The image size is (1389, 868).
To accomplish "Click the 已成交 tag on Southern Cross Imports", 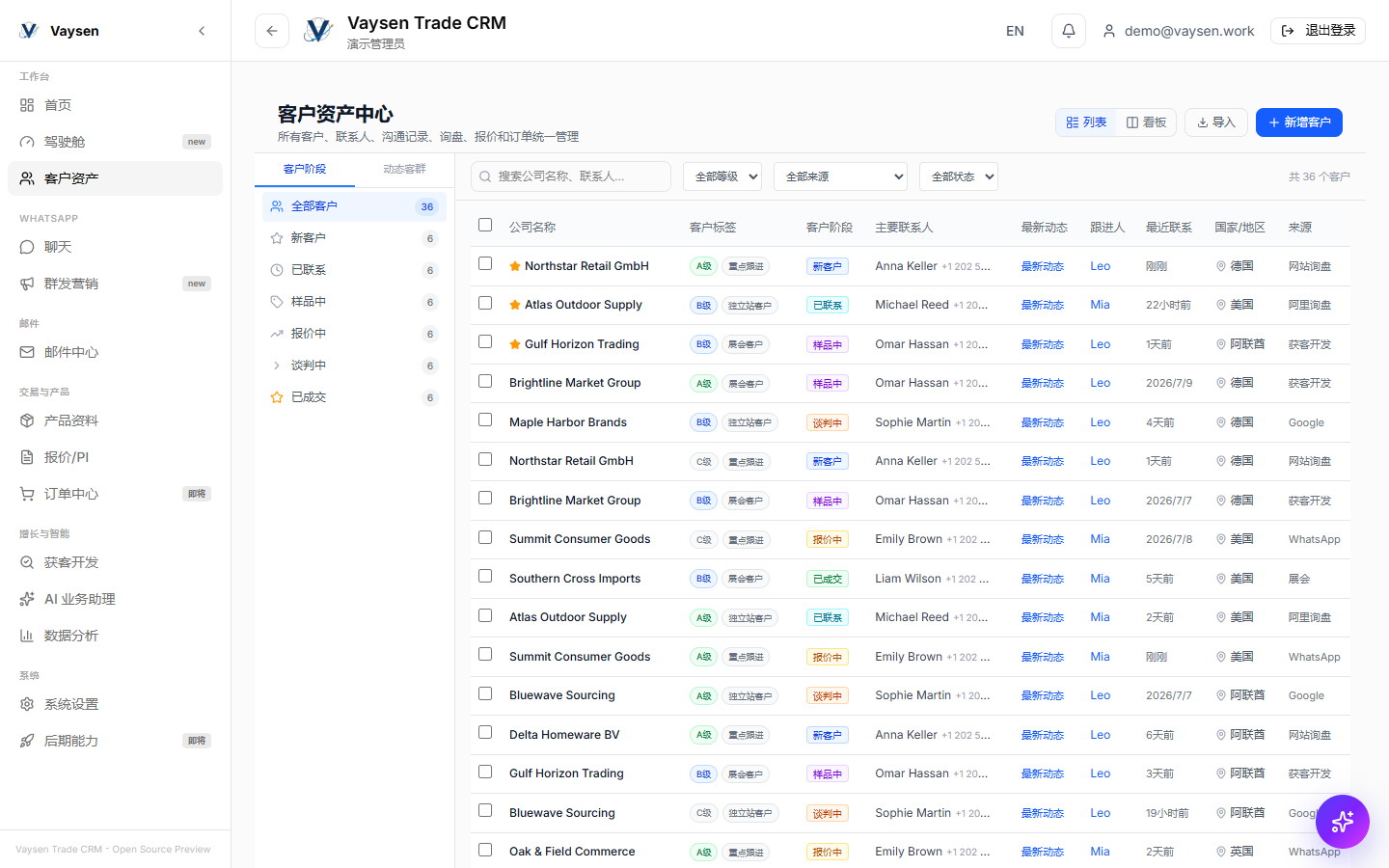I will click(827, 579).
